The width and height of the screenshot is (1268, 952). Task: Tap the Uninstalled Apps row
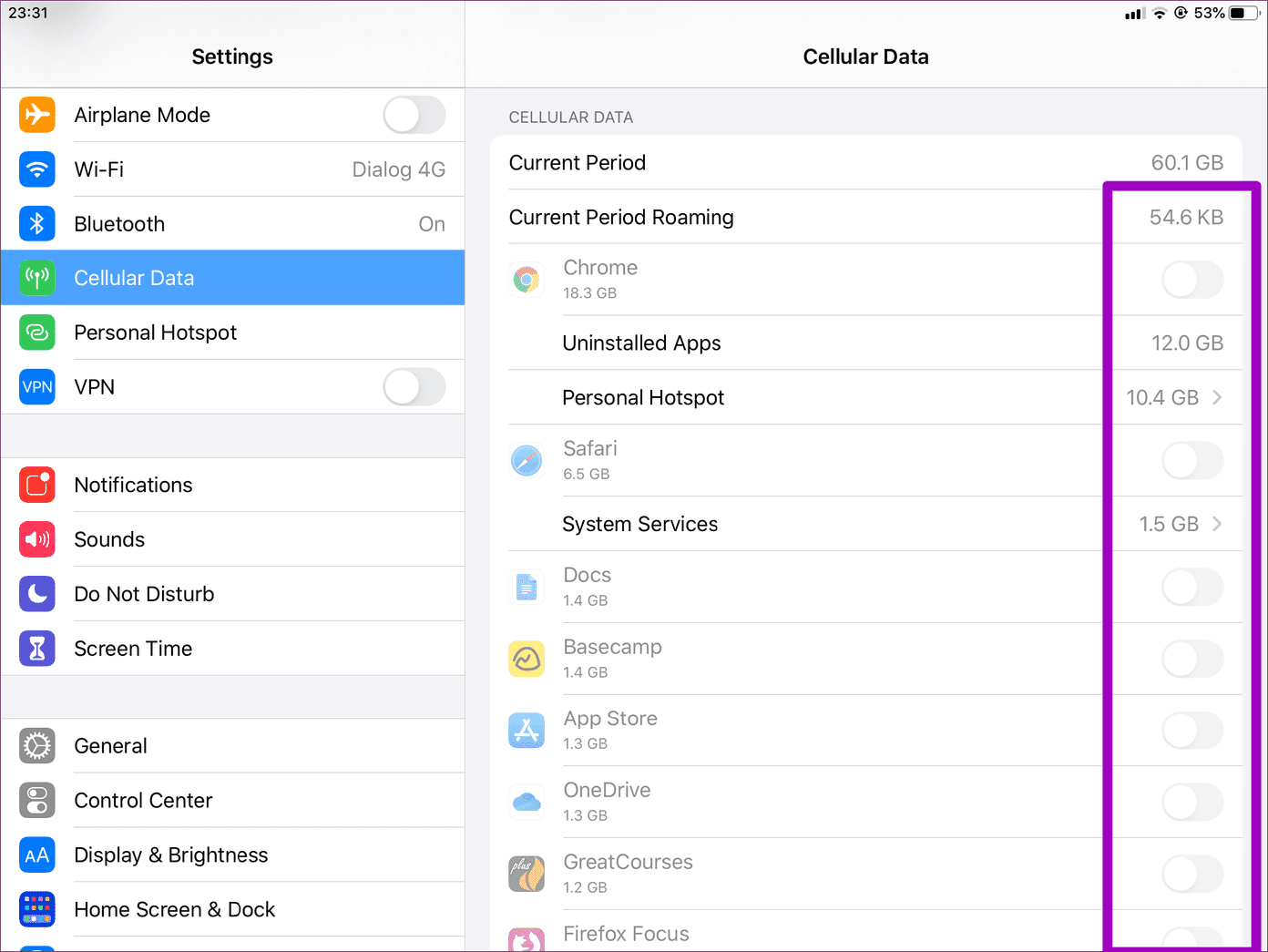coord(866,343)
